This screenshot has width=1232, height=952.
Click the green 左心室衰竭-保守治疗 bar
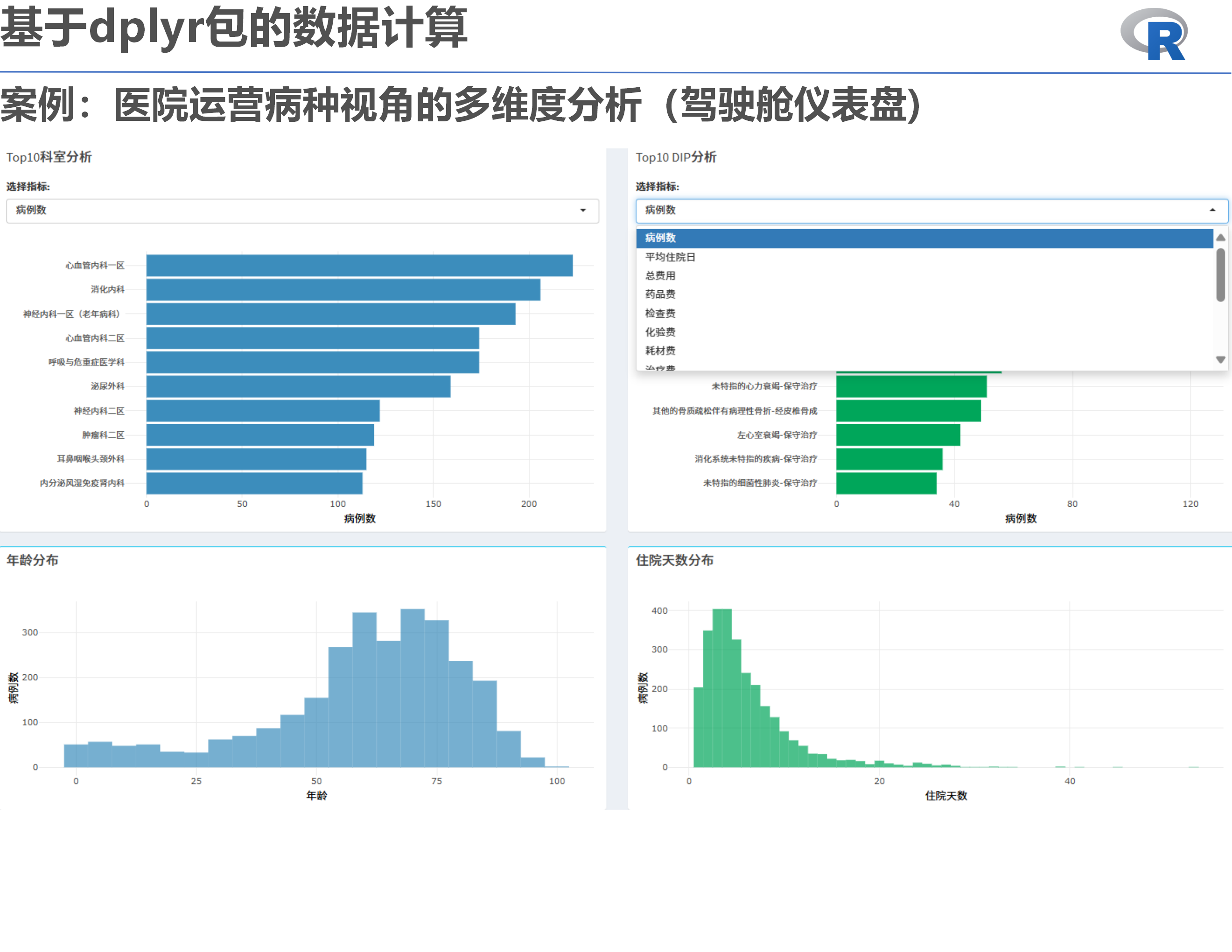(898, 435)
